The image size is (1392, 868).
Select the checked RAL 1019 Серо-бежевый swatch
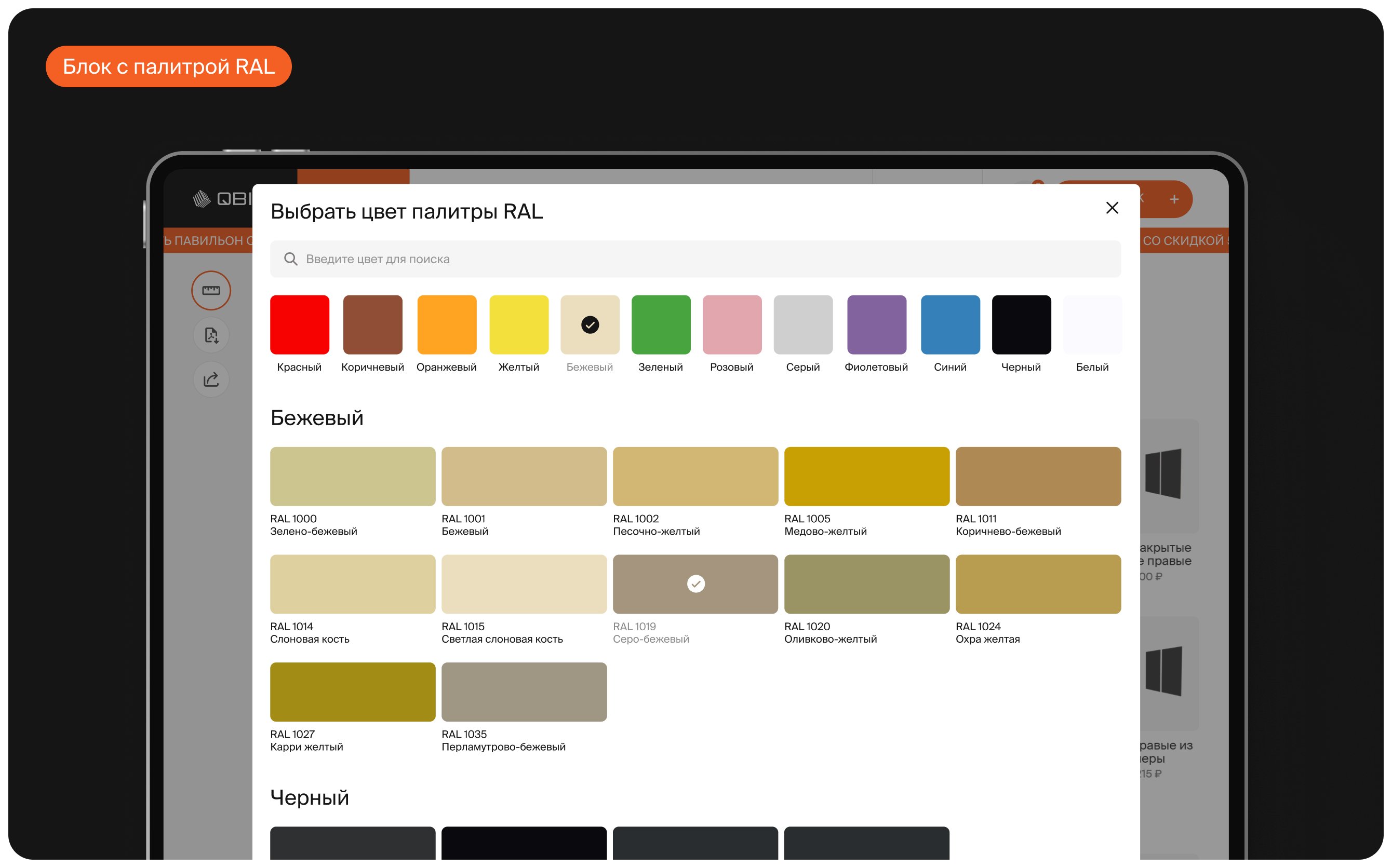[x=695, y=584]
